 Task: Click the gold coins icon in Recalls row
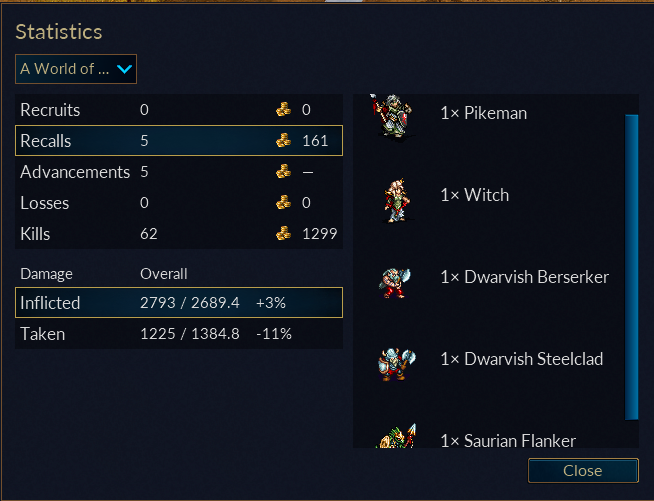[284, 141]
